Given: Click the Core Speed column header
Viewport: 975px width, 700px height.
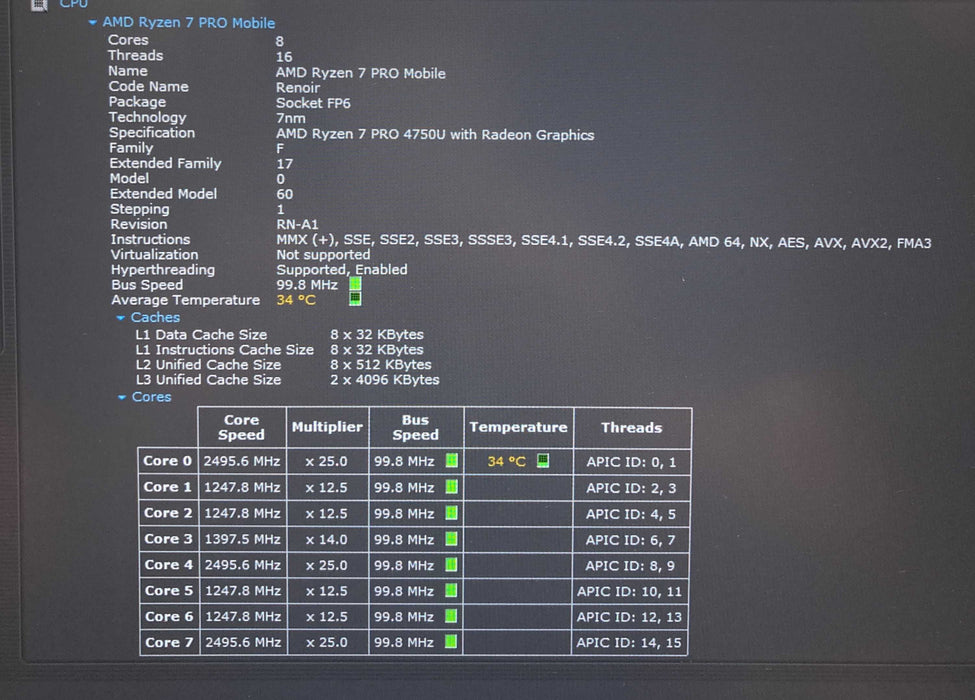Looking at the screenshot, I should pos(241,427).
